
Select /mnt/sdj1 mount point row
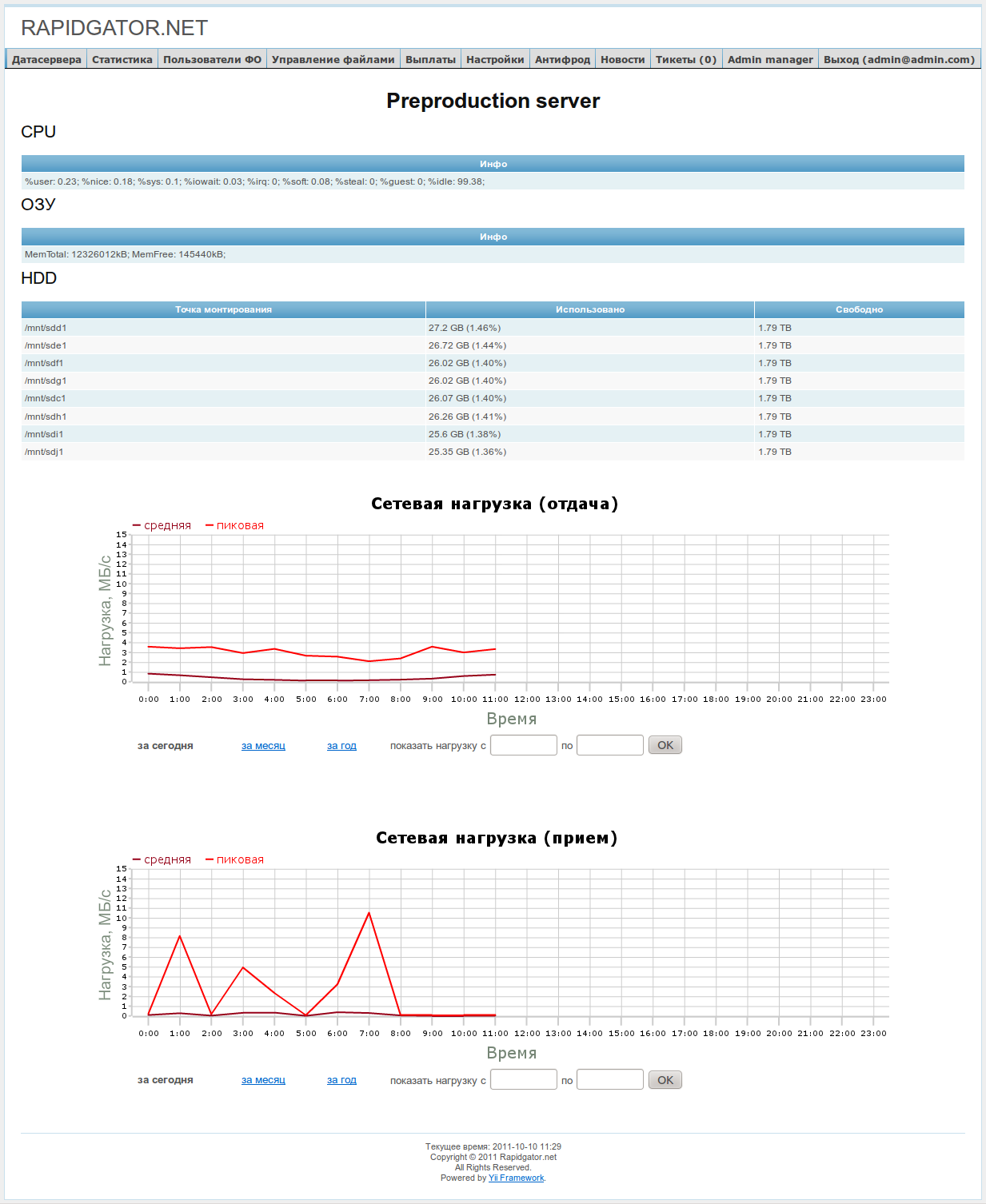(x=493, y=452)
